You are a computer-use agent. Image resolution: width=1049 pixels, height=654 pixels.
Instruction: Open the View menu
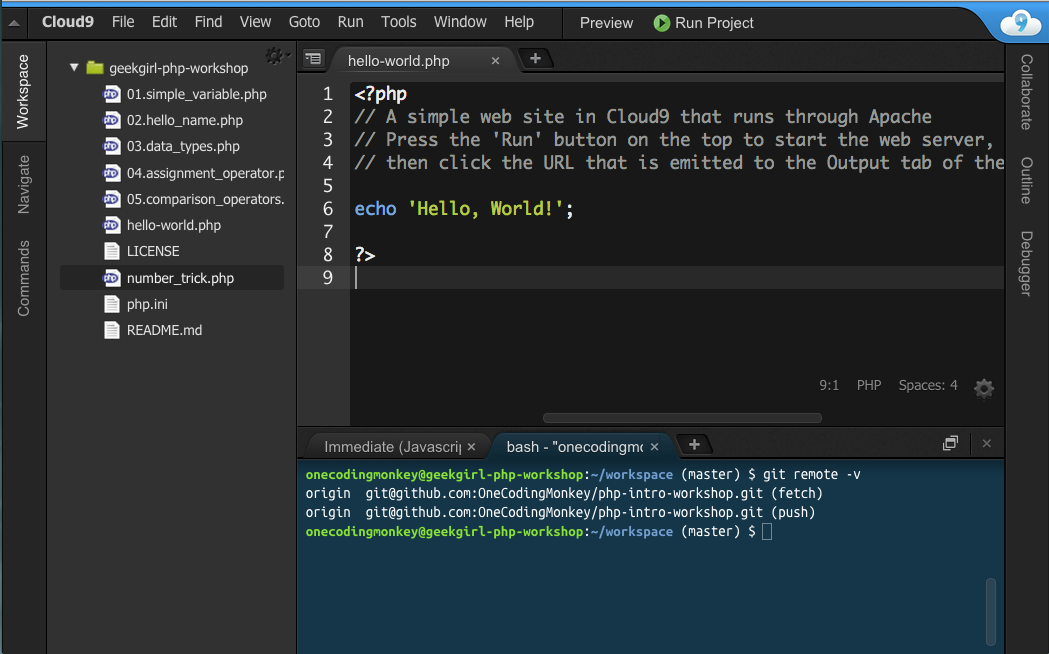pos(256,22)
